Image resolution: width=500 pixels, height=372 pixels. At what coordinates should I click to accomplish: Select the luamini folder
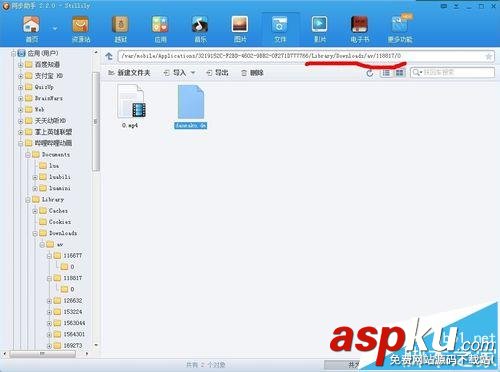55,188
